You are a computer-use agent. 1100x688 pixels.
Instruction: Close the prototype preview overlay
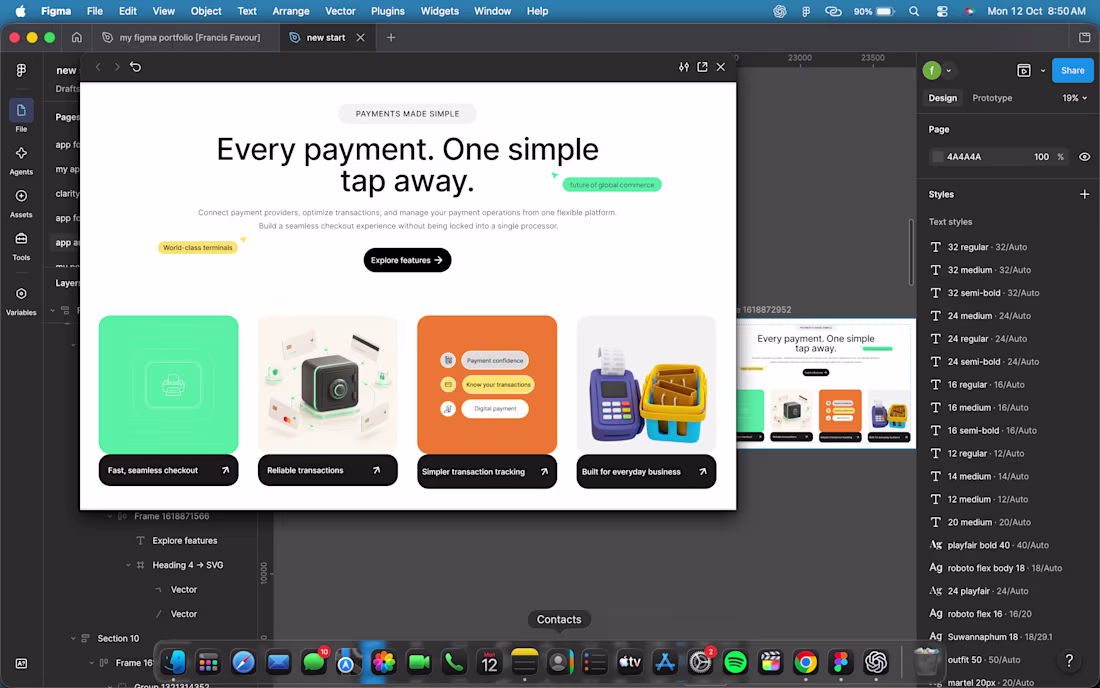click(x=720, y=67)
